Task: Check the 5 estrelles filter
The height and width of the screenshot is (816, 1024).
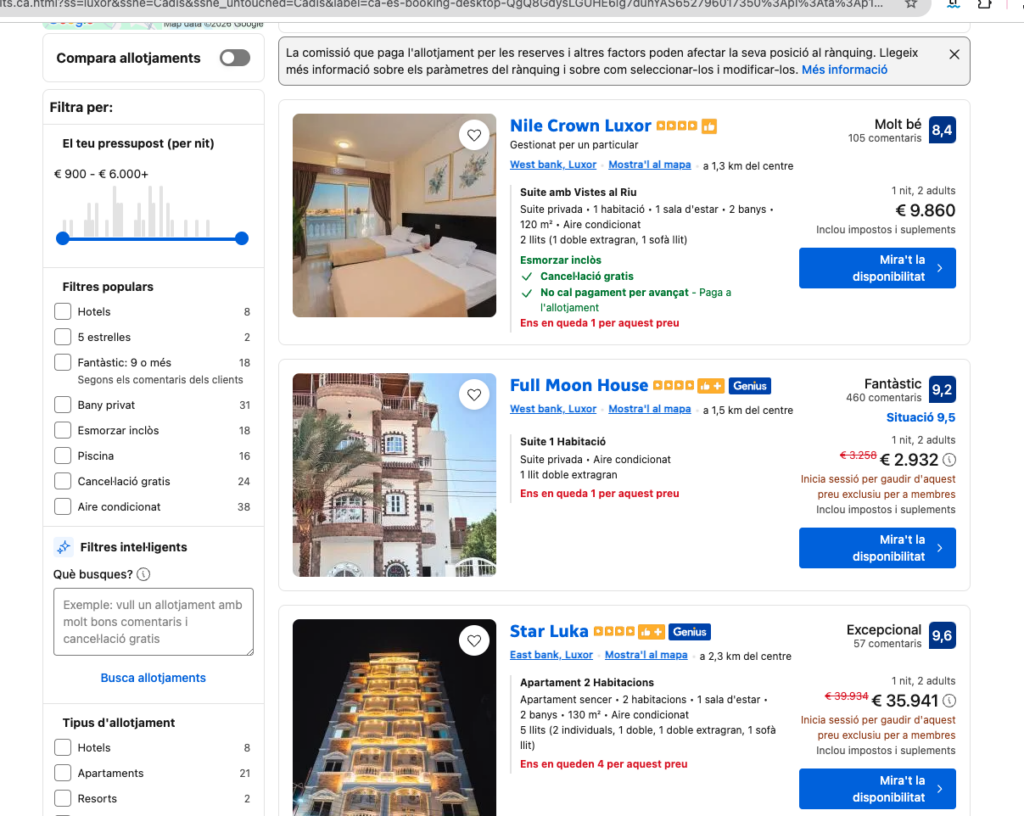Action: 63,337
